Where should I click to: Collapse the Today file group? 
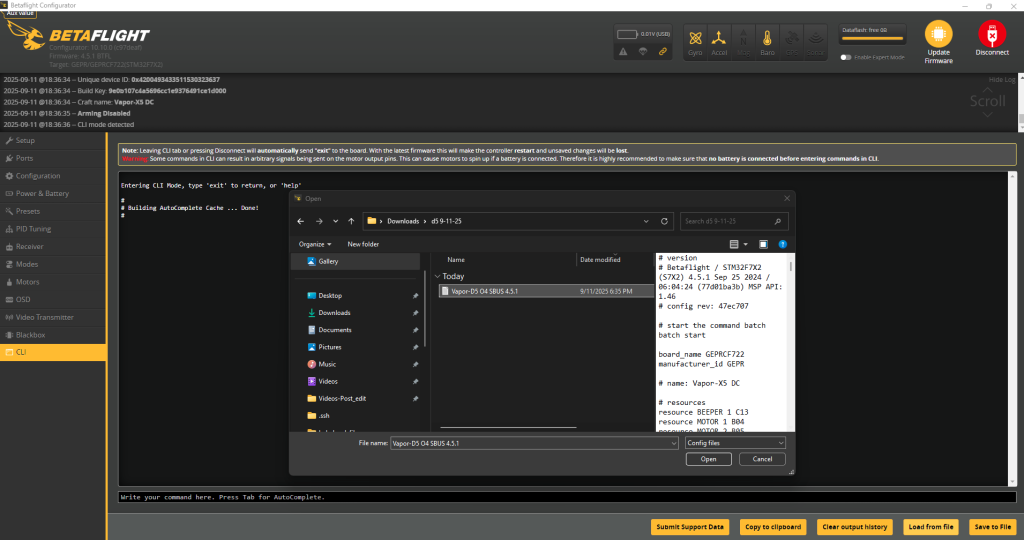(x=438, y=276)
